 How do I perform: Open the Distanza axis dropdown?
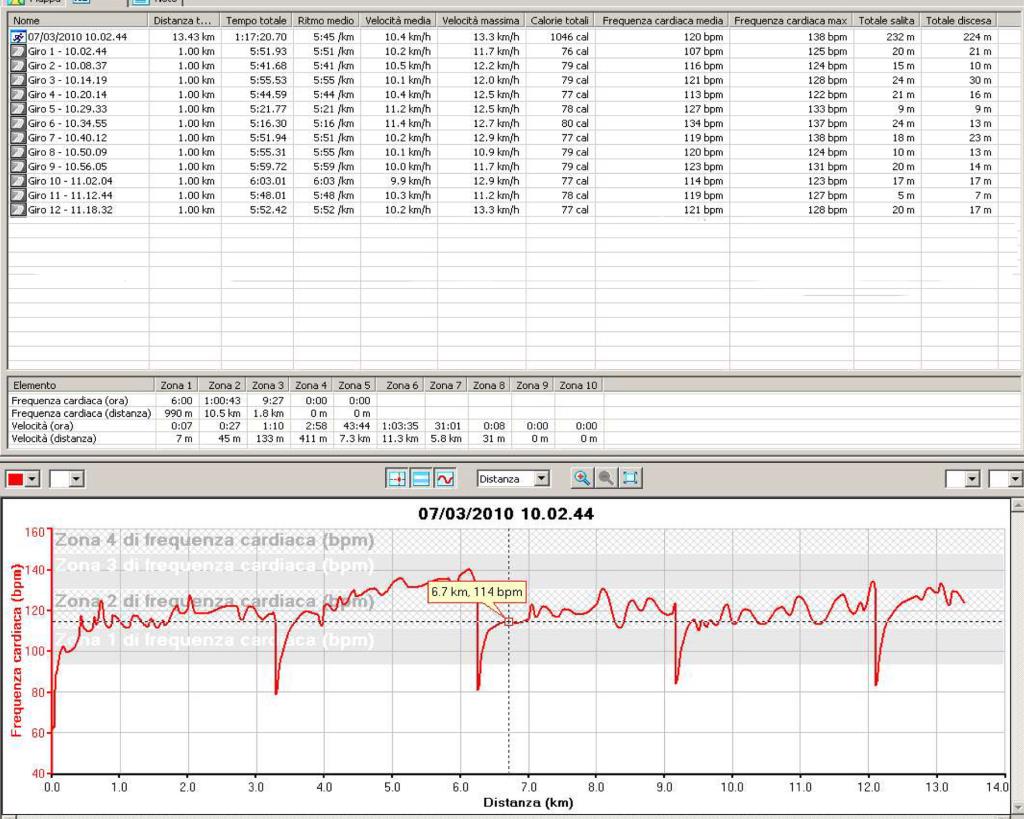coord(542,479)
